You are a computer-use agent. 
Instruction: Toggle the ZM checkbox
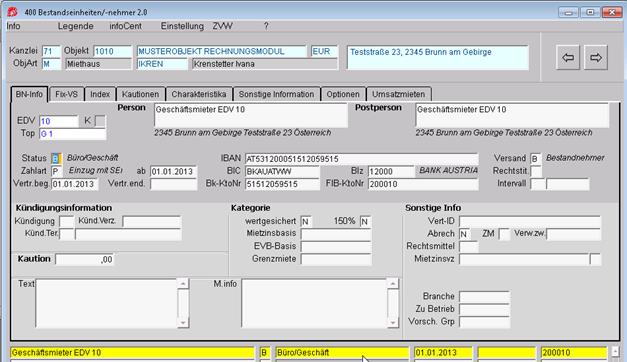pyautogui.click(x=504, y=234)
